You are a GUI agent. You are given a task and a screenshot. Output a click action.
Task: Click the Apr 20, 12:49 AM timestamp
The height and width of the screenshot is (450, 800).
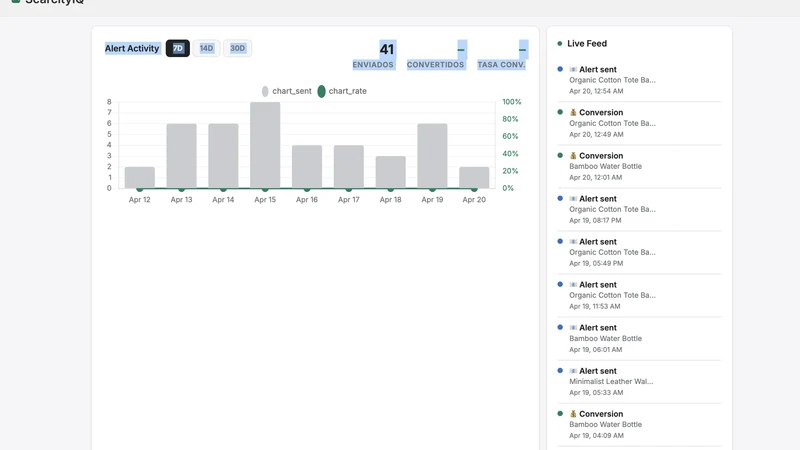(x=596, y=134)
